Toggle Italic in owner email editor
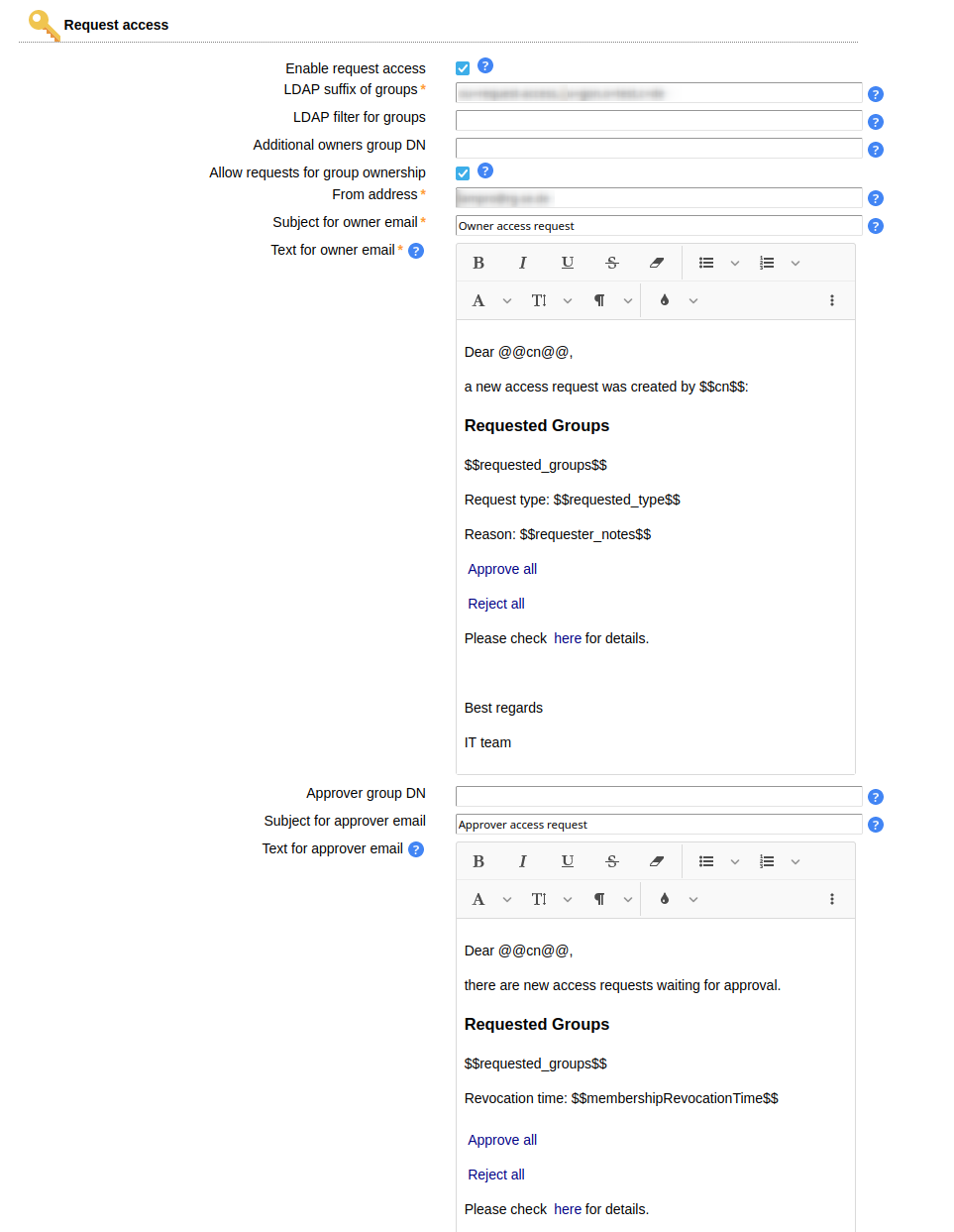The width and height of the screenshot is (954, 1232). [522, 263]
